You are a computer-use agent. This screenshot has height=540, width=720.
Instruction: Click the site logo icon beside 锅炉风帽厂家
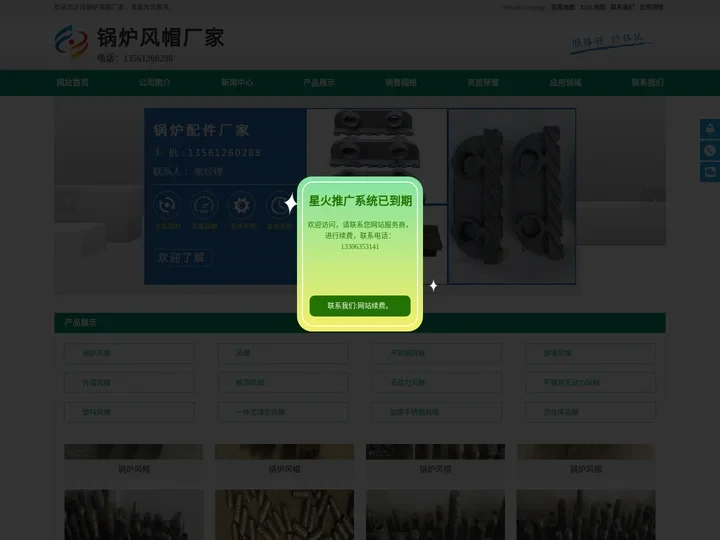click(x=71, y=42)
